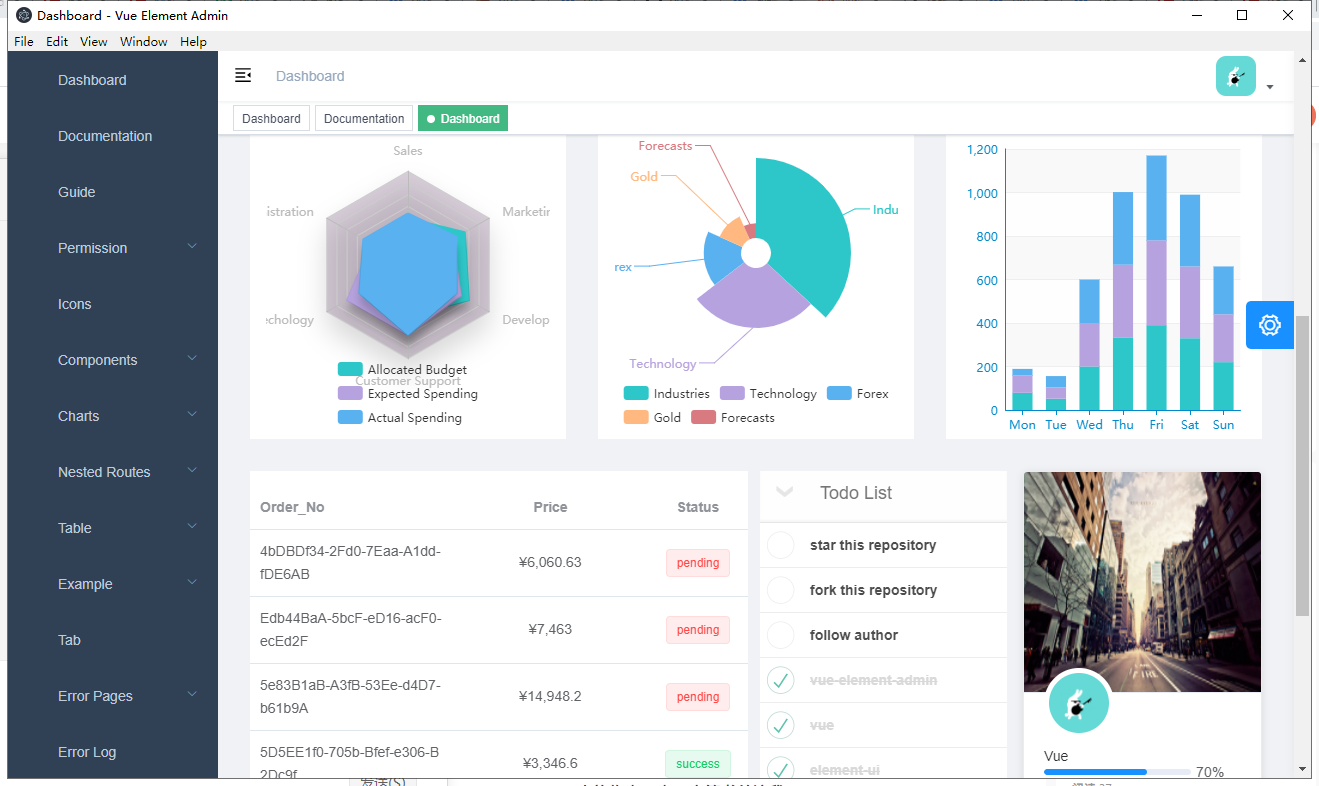Toggle Industries legend swatch in pie chart
Screen dimensions: 1319x786
click(636, 394)
